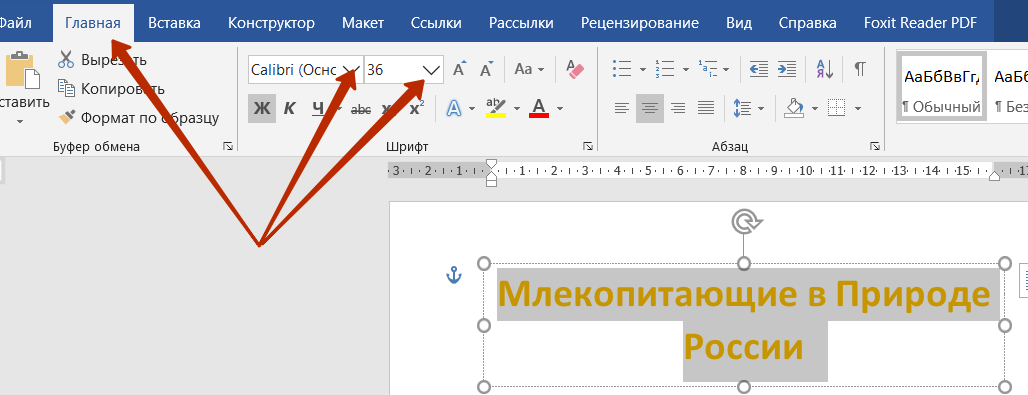Align text right

coord(678,109)
